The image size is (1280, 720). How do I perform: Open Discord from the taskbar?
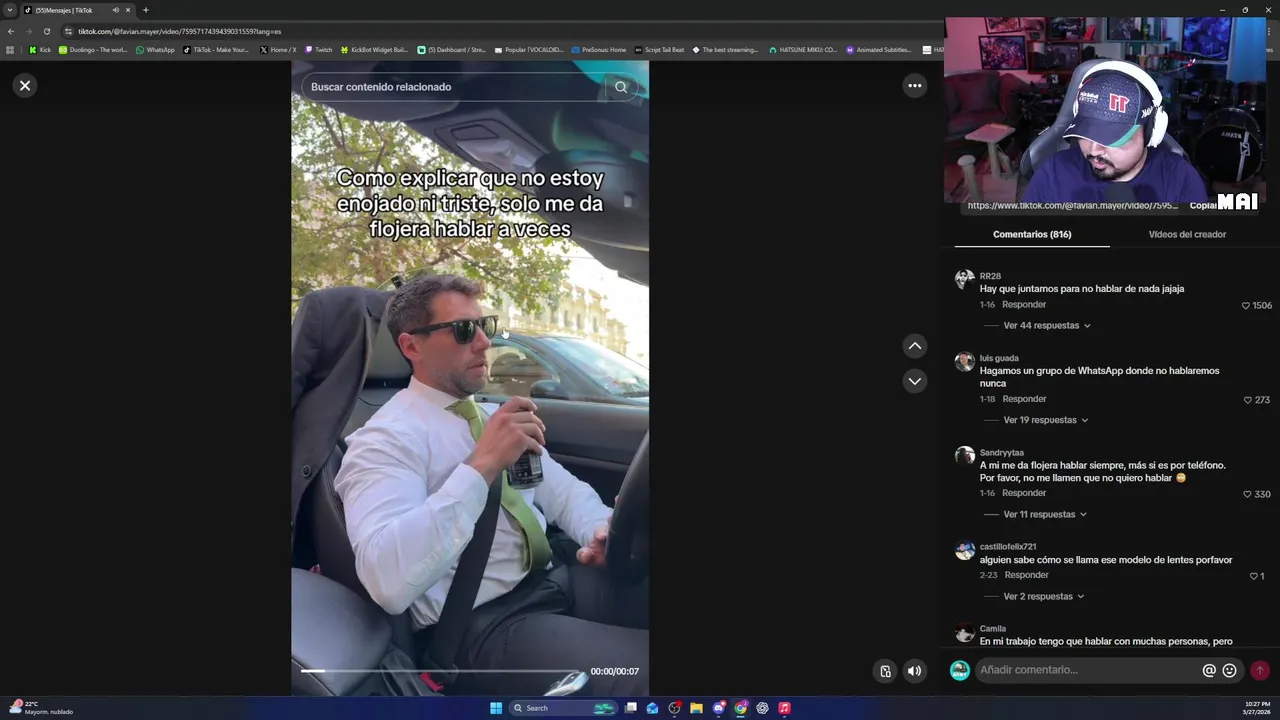718,708
